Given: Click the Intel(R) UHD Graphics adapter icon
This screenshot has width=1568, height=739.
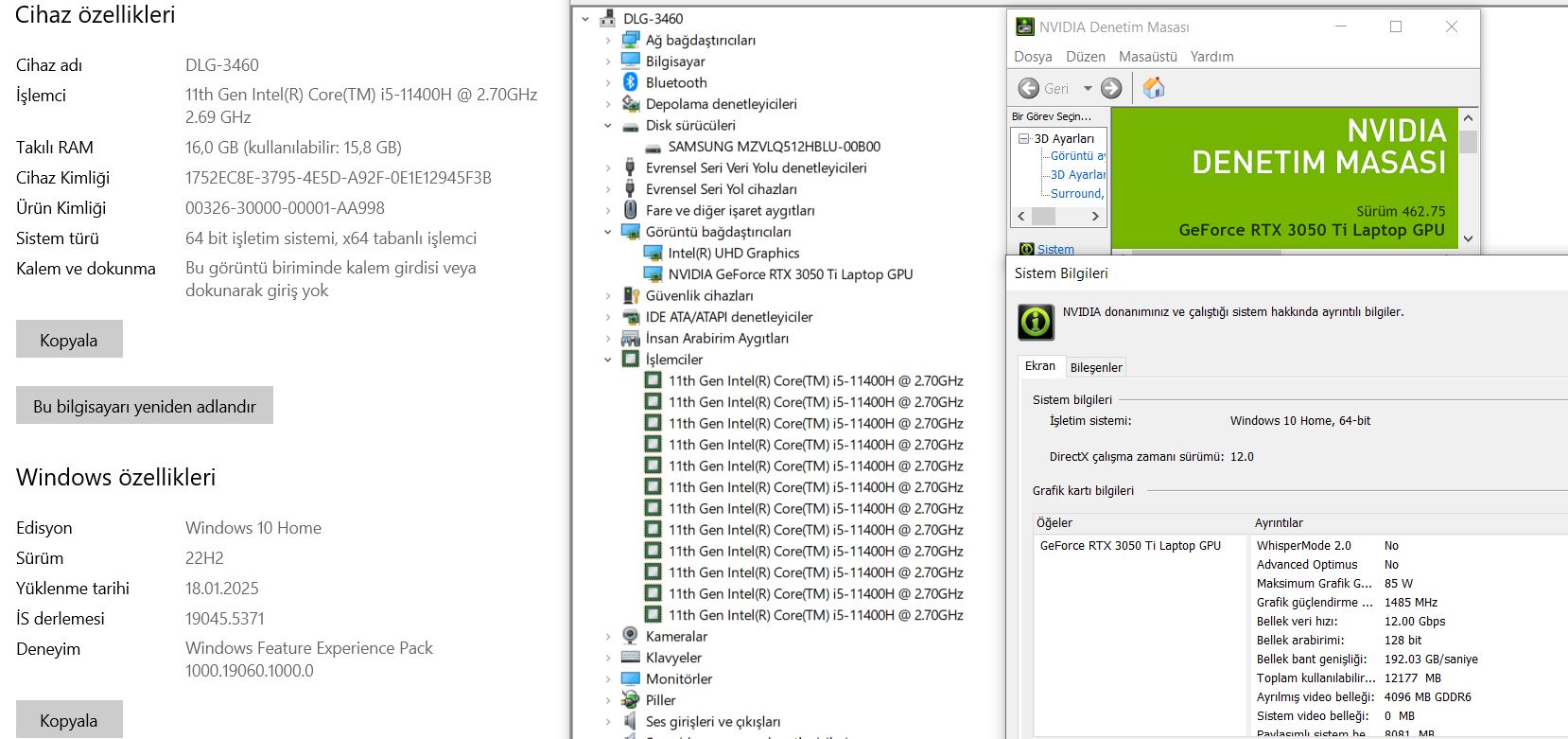Looking at the screenshot, I should pos(653,253).
